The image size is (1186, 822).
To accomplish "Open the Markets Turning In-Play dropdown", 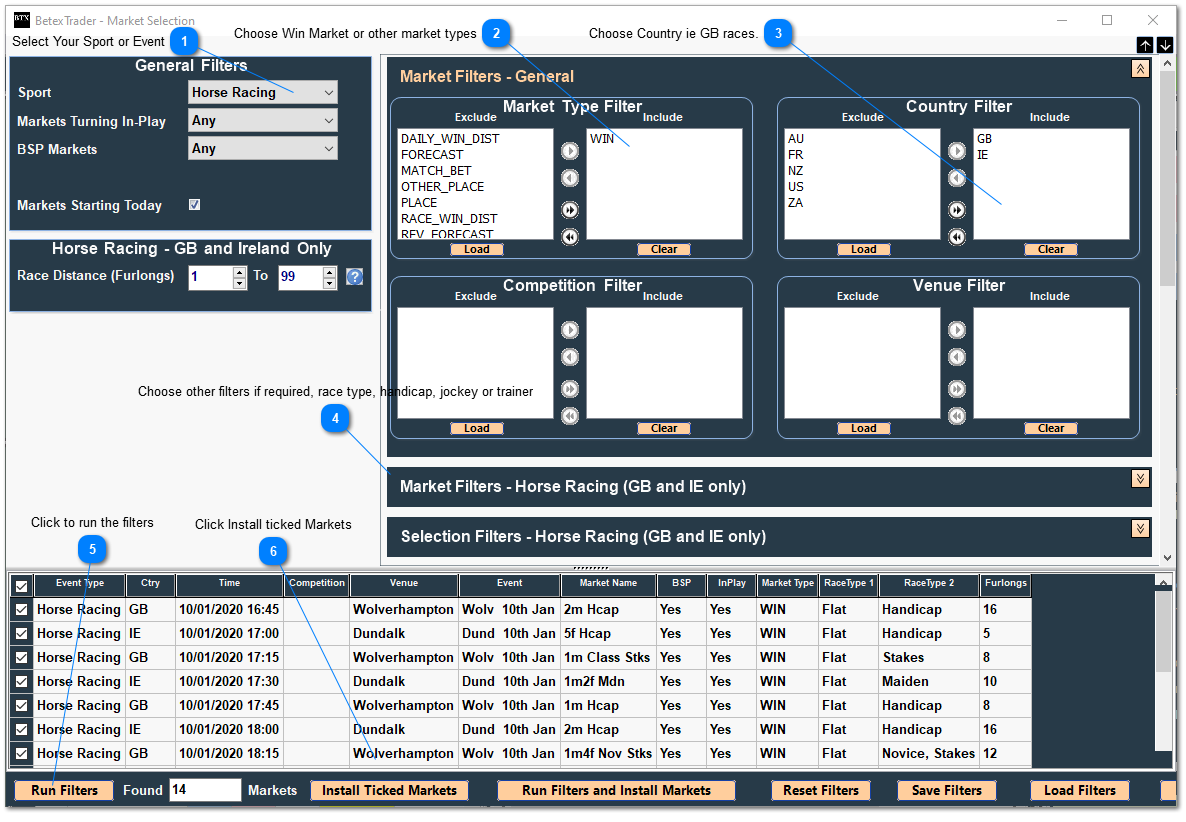I will (262, 120).
